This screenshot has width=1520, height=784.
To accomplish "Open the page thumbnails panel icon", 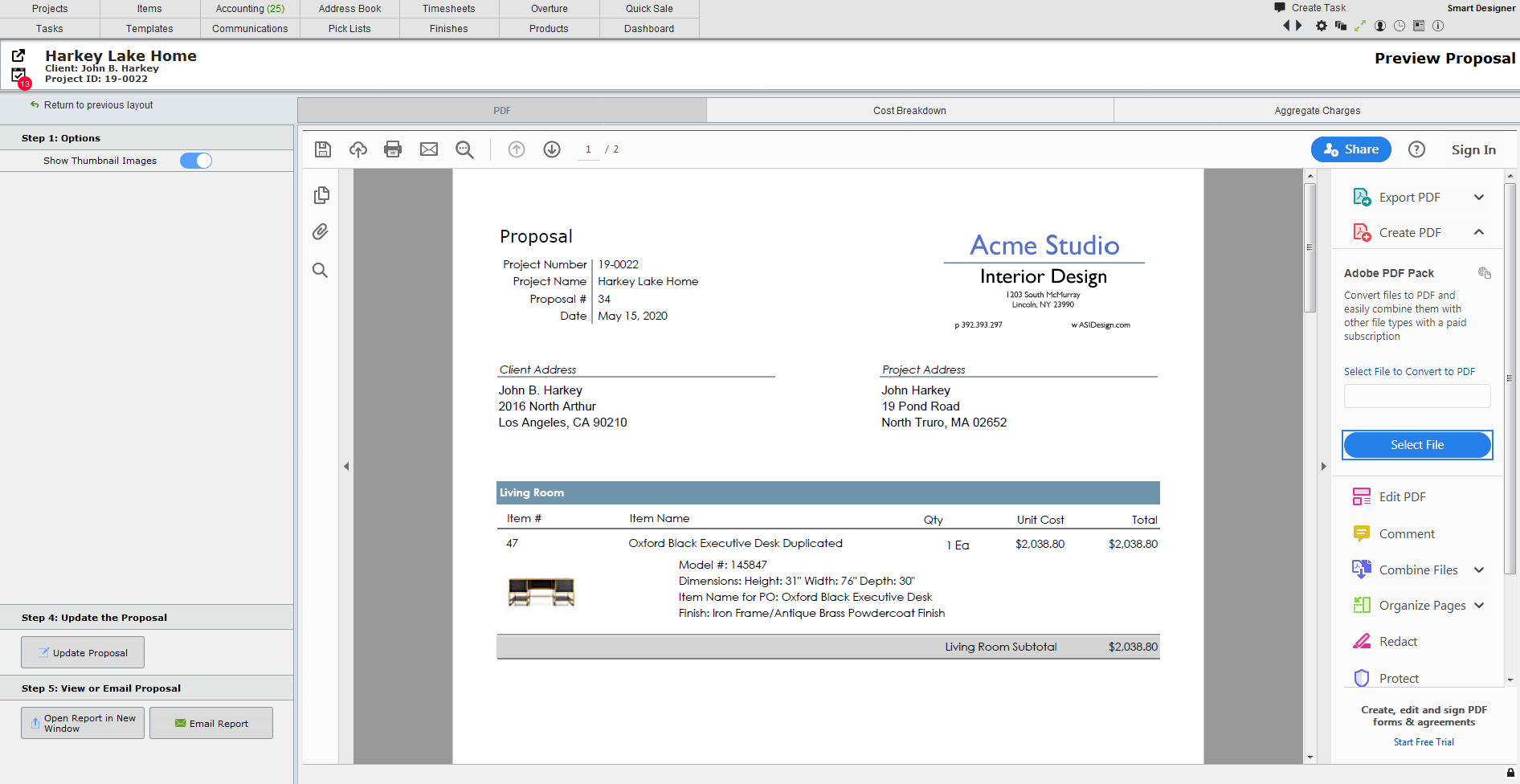I will (321, 195).
